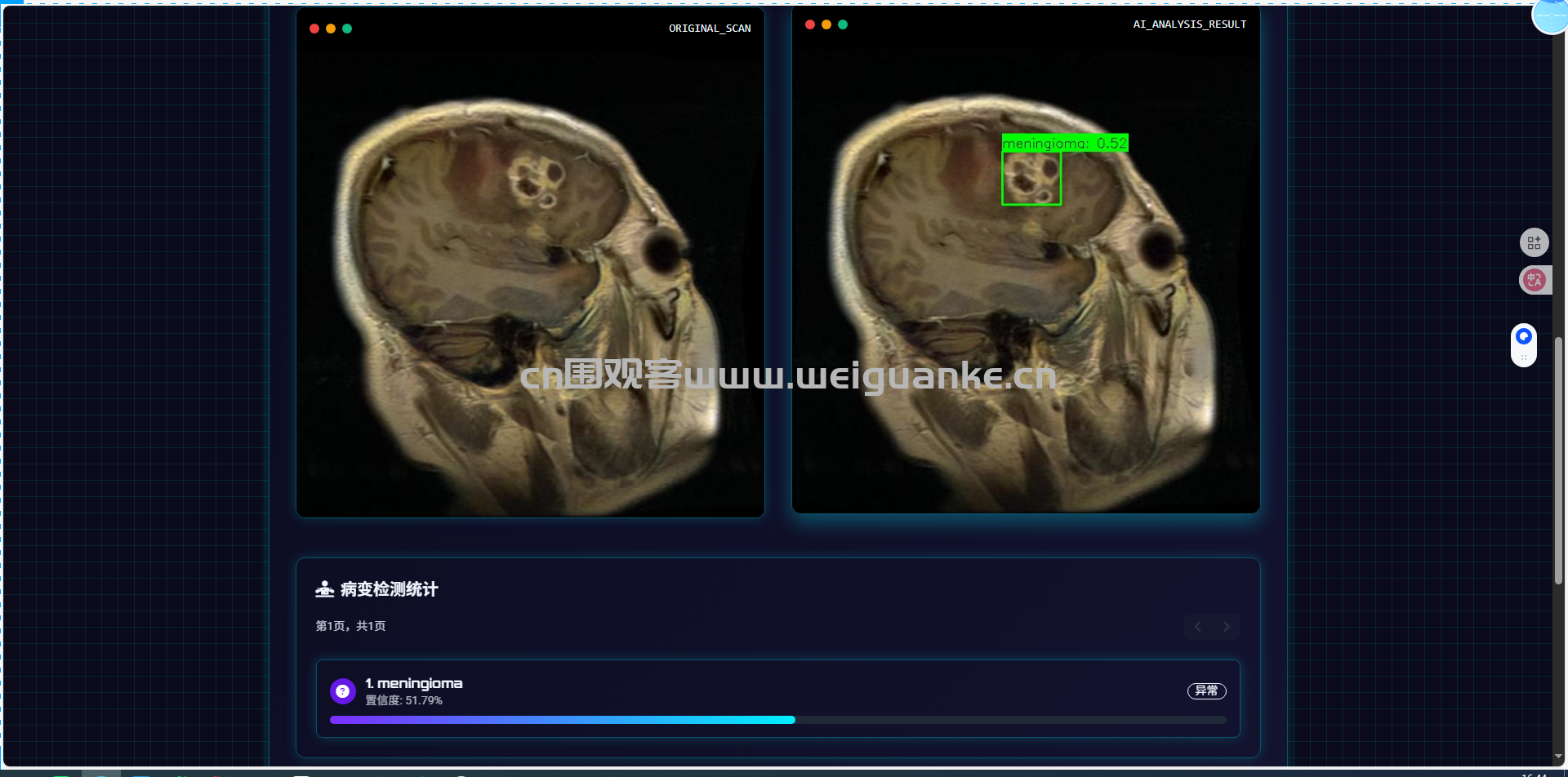The image size is (1568, 777).
Task: Open the grid apps sidebar icon
Action: [x=1534, y=242]
